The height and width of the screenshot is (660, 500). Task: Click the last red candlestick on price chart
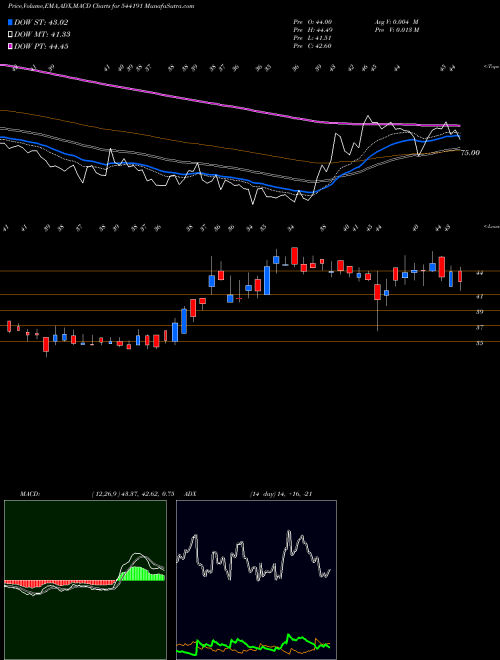[460, 277]
